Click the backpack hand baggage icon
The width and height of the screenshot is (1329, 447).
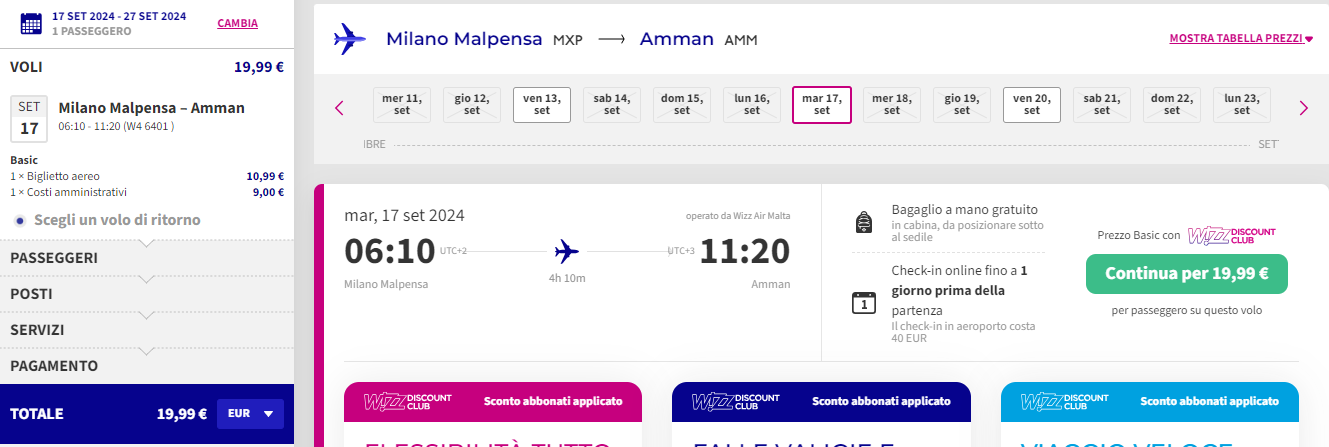click(864, 222)
